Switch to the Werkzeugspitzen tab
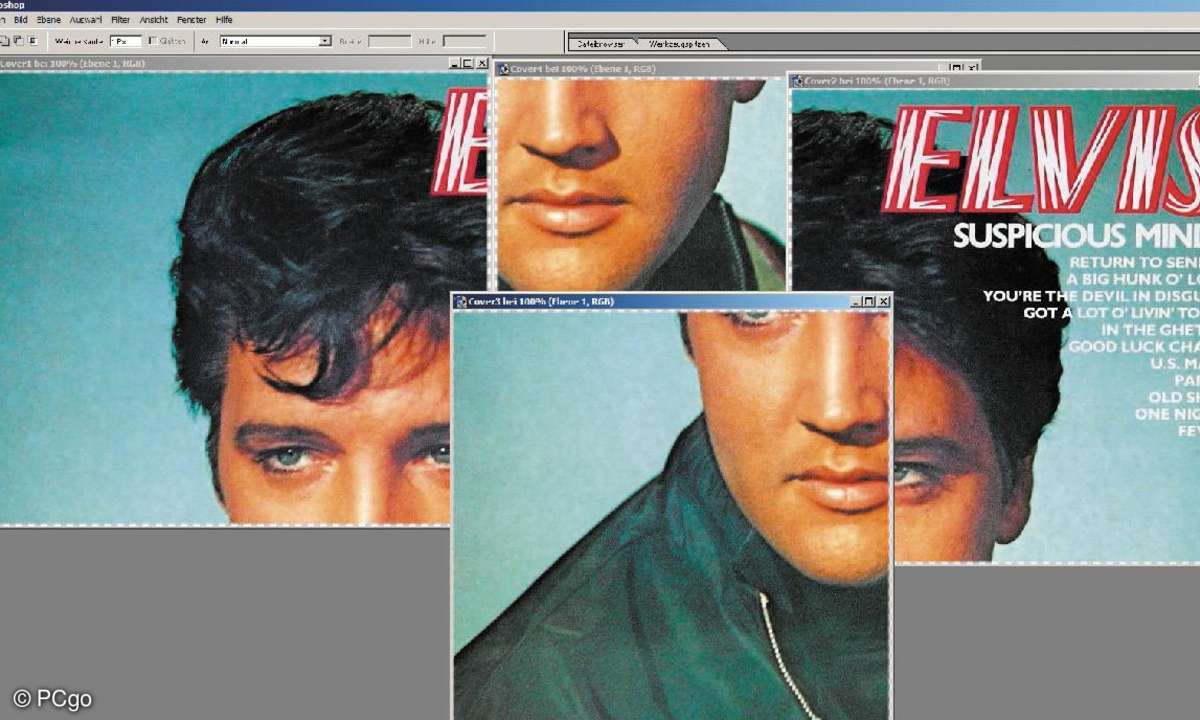 [680, 44]
